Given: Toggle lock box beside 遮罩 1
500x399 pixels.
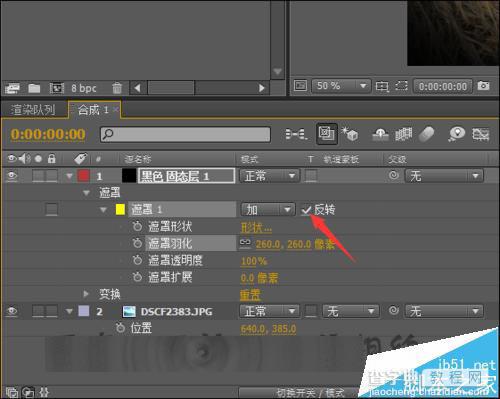Looking at the screenshot, I should point(51,210).
